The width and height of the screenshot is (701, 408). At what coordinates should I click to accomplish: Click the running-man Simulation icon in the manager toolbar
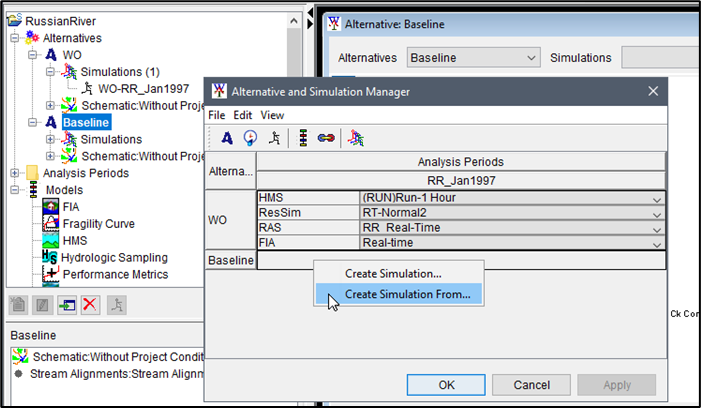pyautogui.click(x=274, y=138)
